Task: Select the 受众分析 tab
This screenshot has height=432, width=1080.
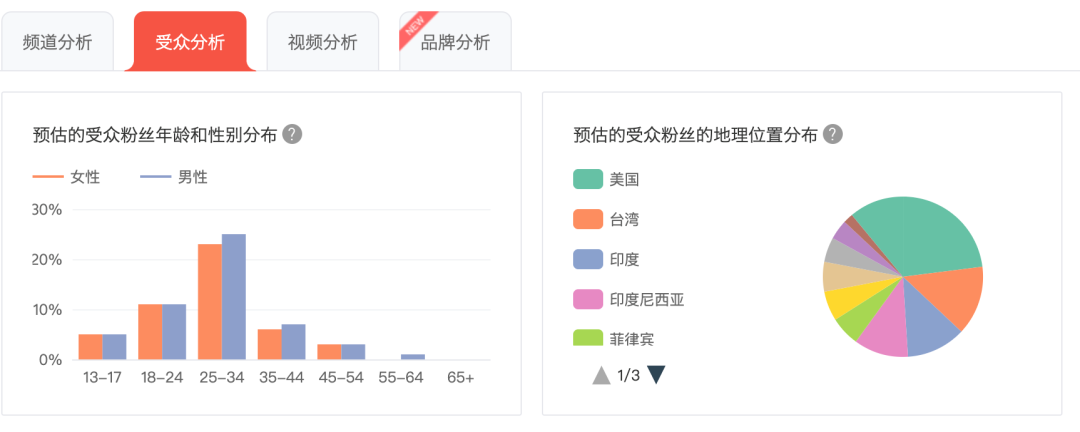Action: (x=190, y=41)
